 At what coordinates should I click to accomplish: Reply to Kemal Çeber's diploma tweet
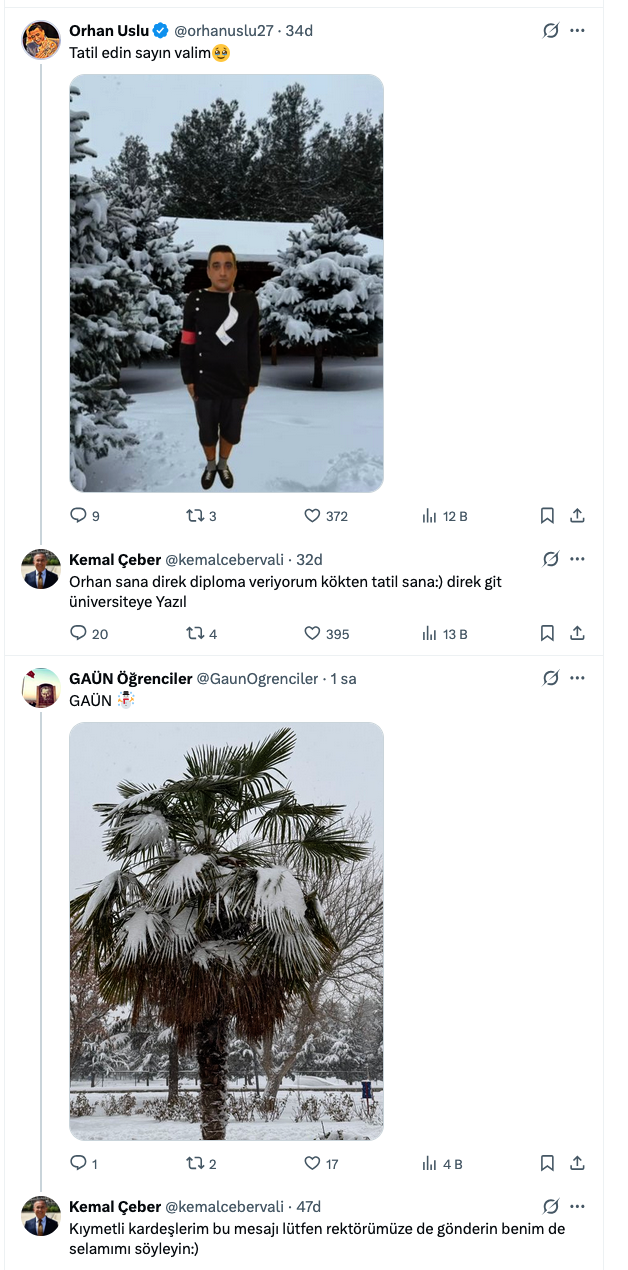(x=79, y=633)
